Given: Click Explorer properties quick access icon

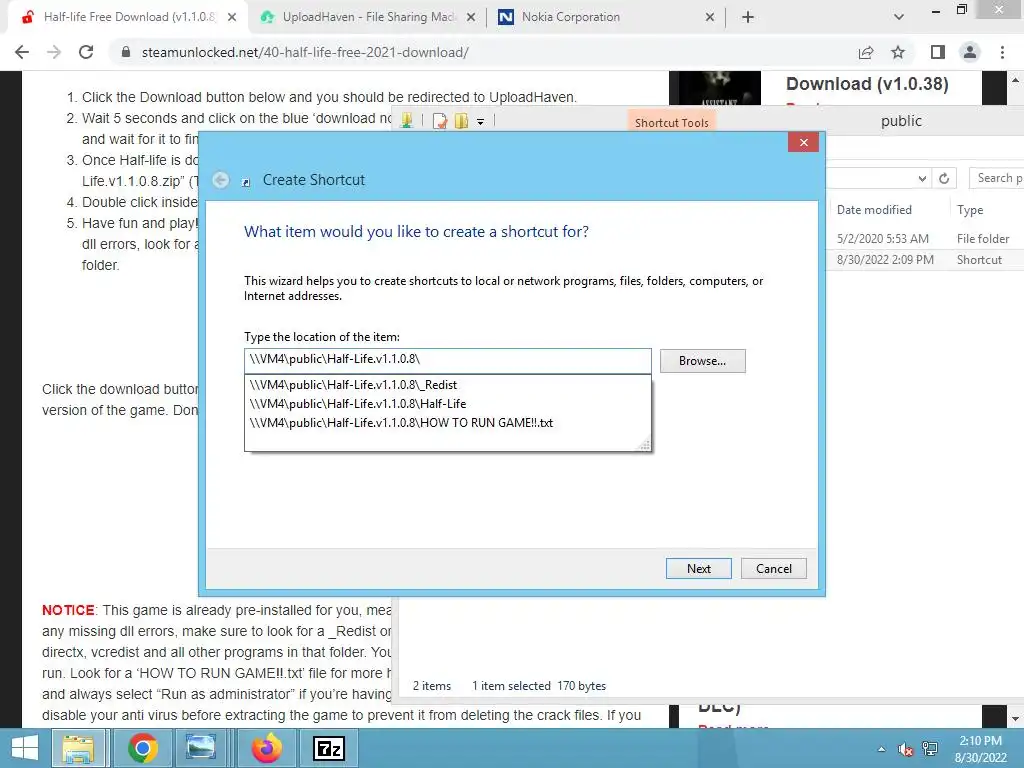Looking at the screenshot, I should (x=440, y=121).
